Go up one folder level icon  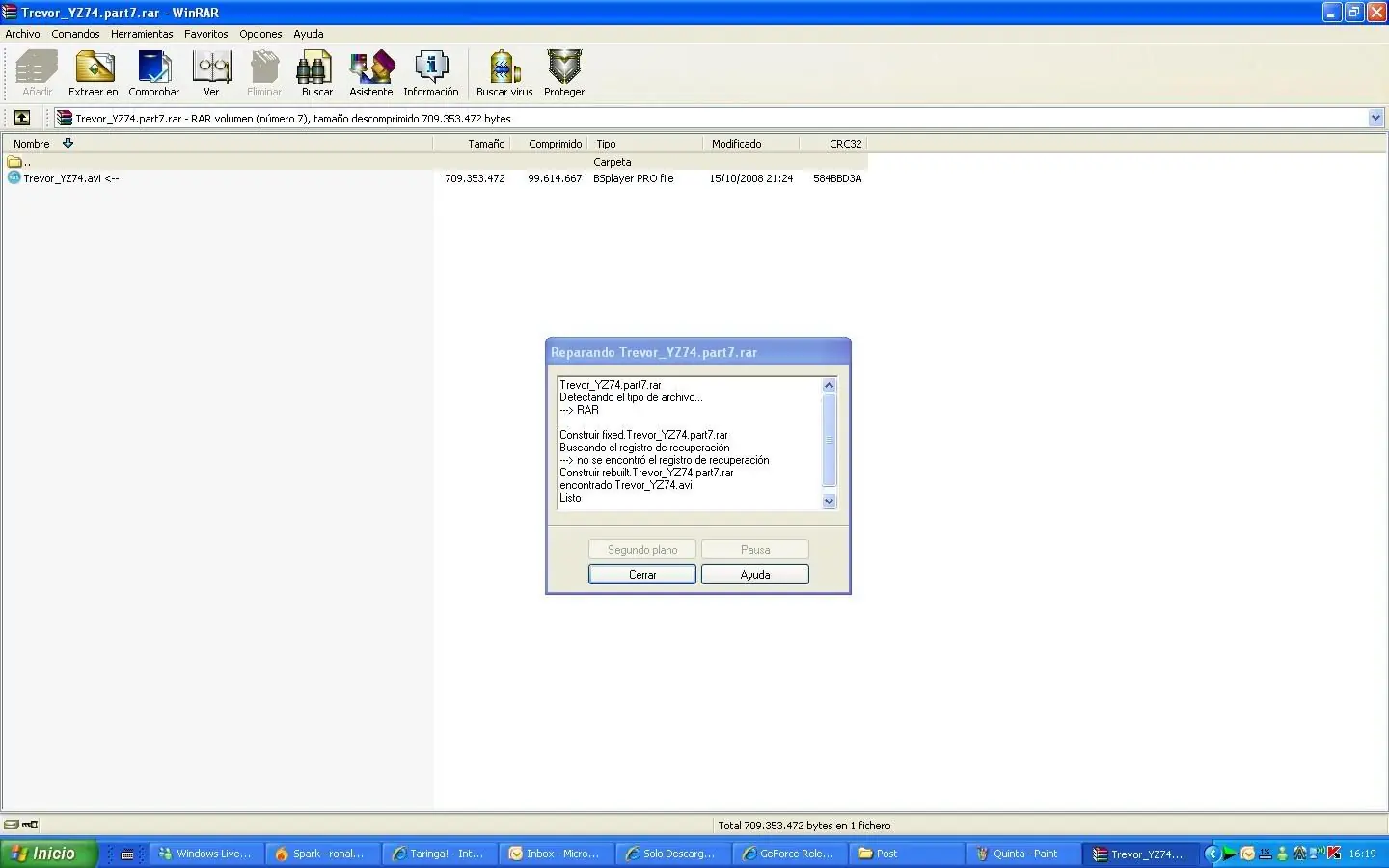22,118
